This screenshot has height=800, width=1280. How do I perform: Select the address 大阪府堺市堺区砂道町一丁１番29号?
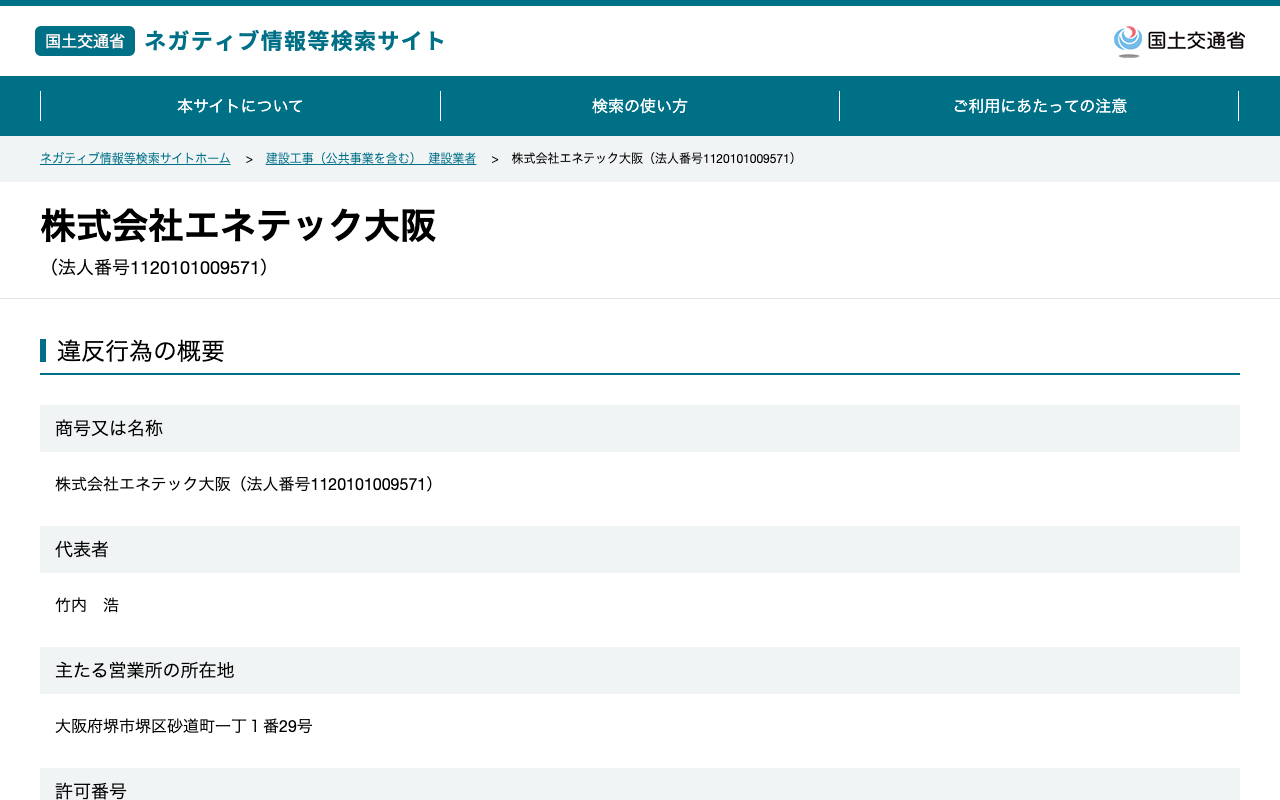[x=184, y=726]
